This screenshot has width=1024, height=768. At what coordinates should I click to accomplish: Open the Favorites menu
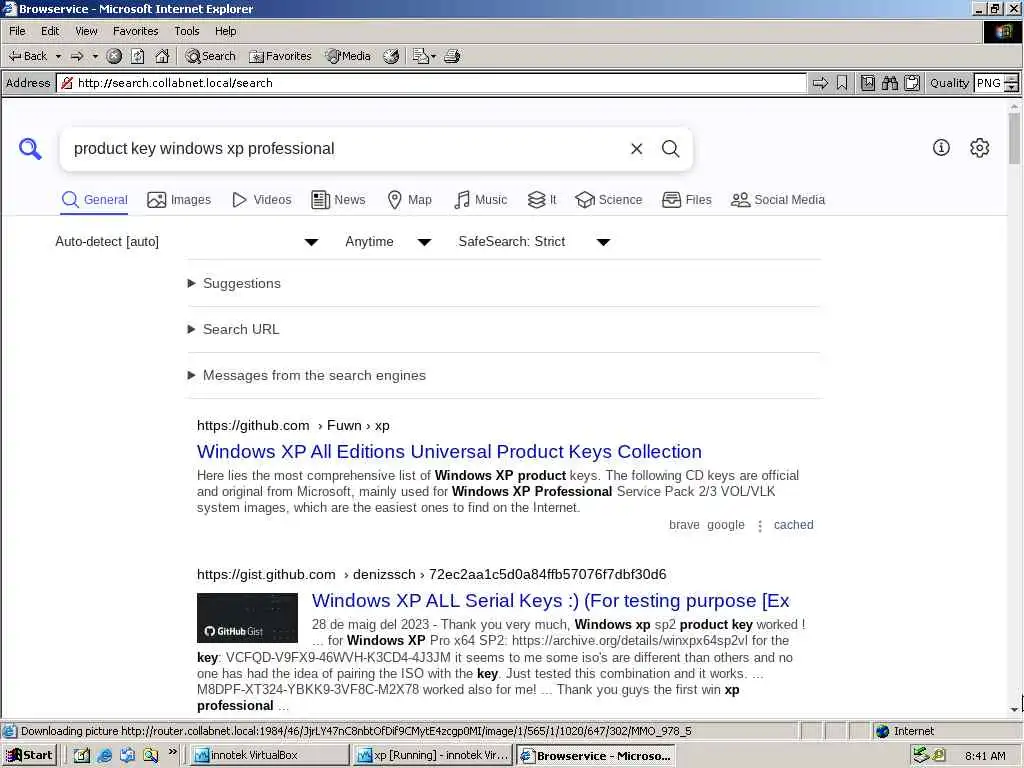click(x=135, y=31)
